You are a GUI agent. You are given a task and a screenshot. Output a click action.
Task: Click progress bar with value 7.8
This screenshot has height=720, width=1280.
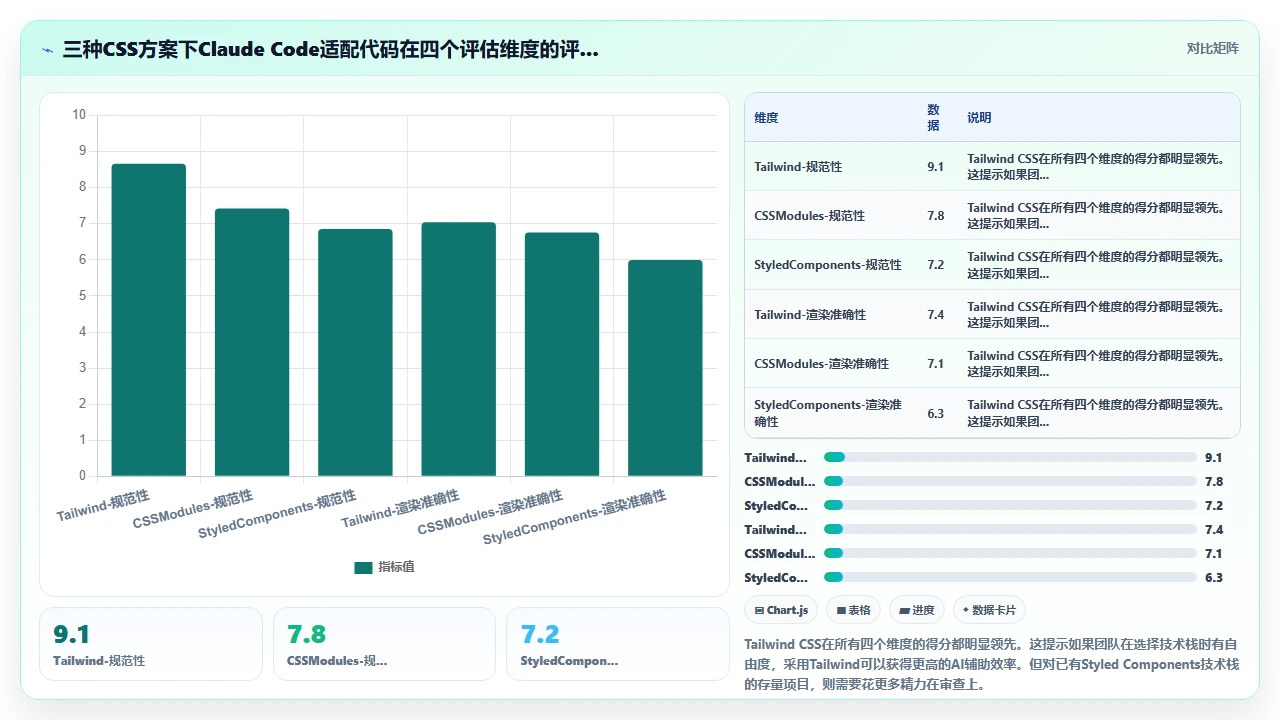click(x=1010, y=481)
